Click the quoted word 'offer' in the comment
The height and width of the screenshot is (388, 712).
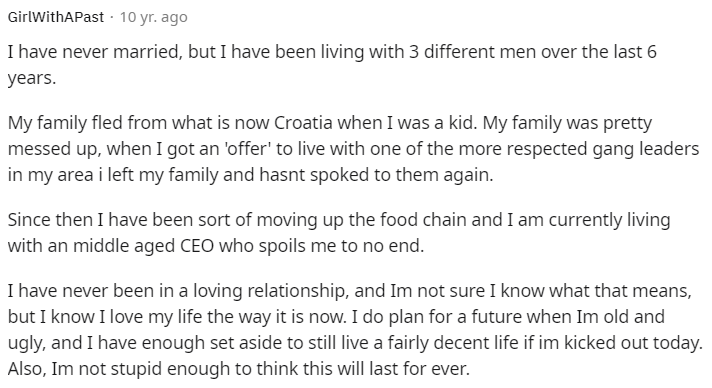pos(248,149)
